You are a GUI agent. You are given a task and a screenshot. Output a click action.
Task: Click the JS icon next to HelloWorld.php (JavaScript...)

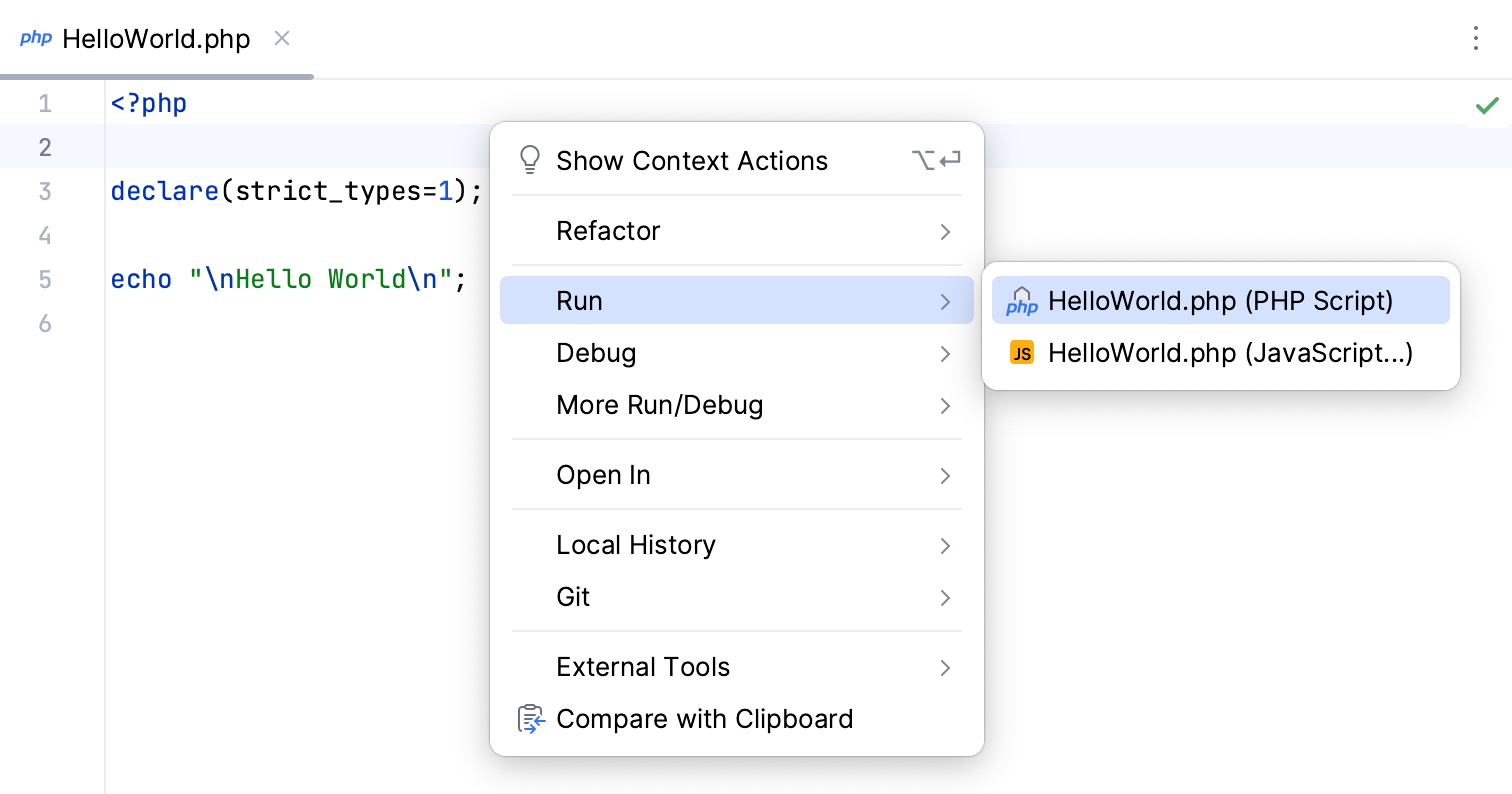pos(1021,352)
